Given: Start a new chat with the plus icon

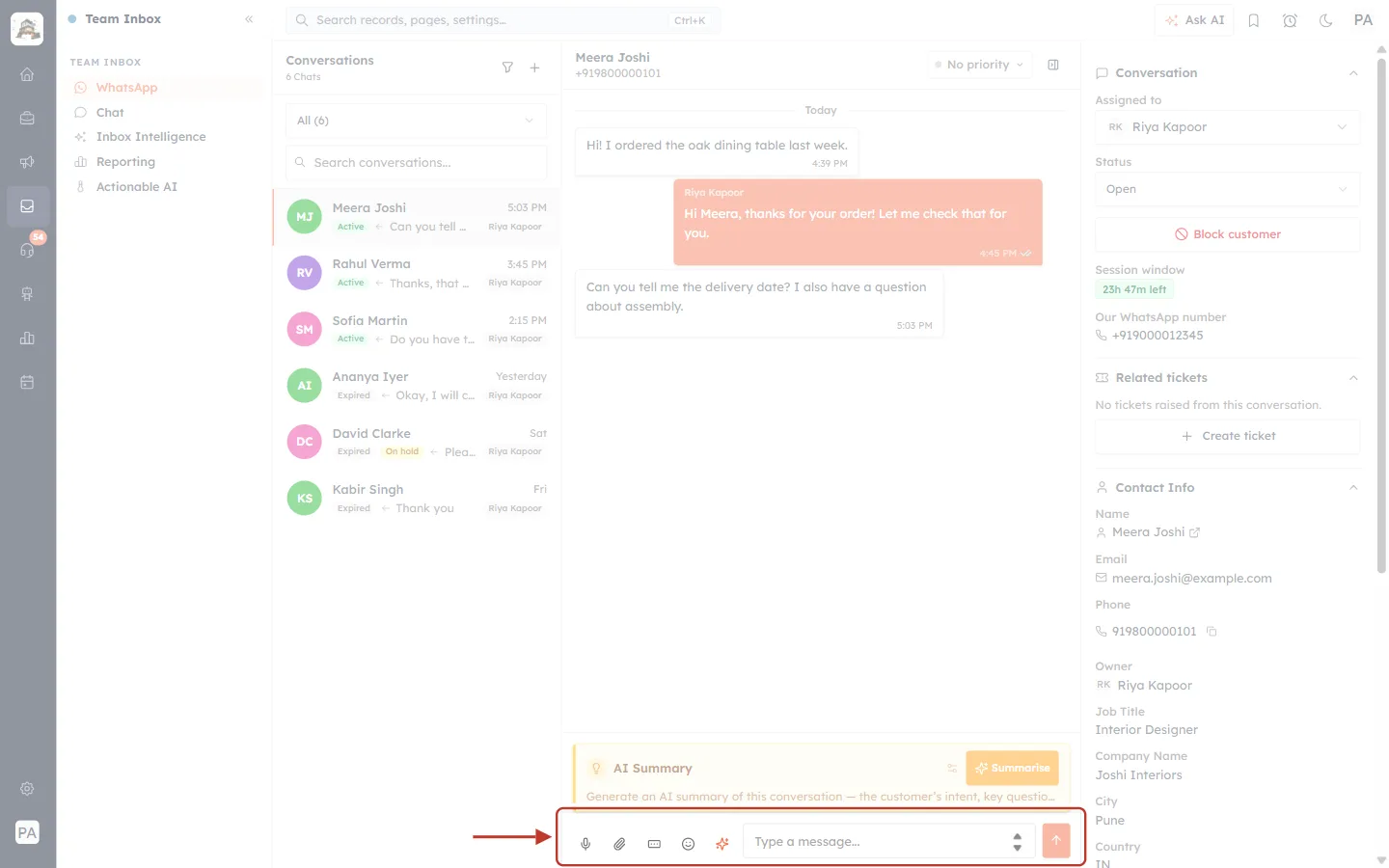Looking at the screenshot, I should 534,68.
